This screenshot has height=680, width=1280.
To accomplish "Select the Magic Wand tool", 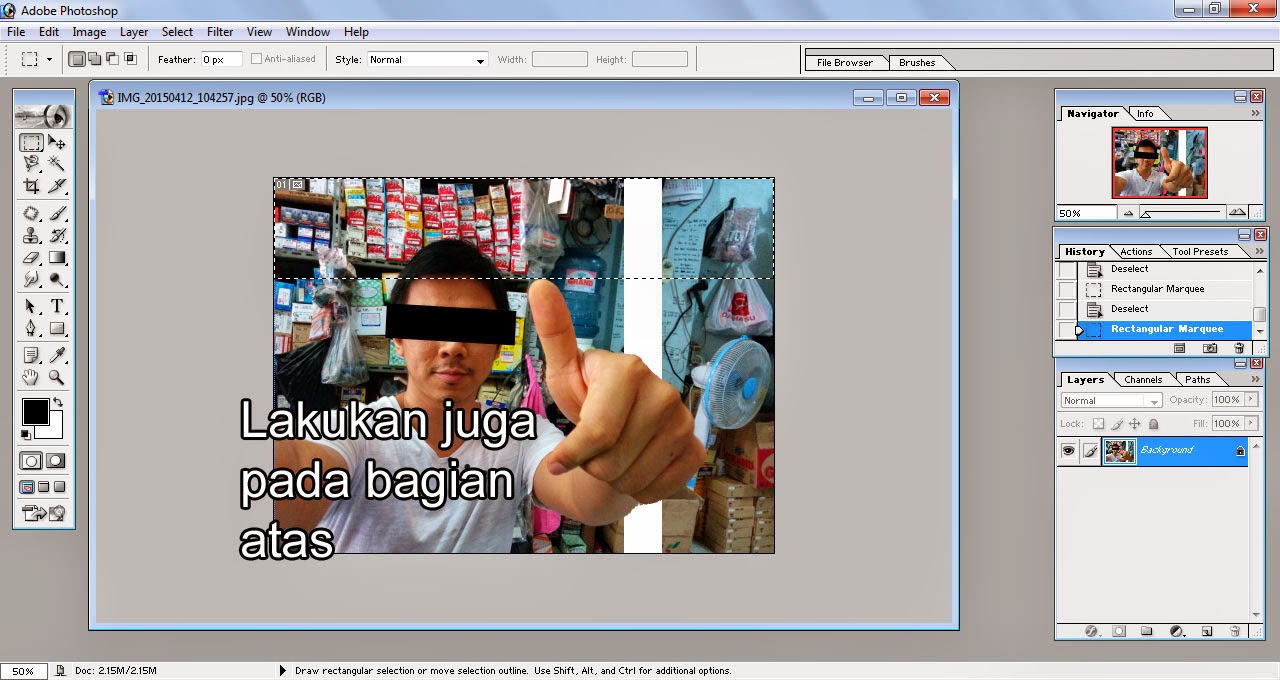I will click(x=57, y=163).
